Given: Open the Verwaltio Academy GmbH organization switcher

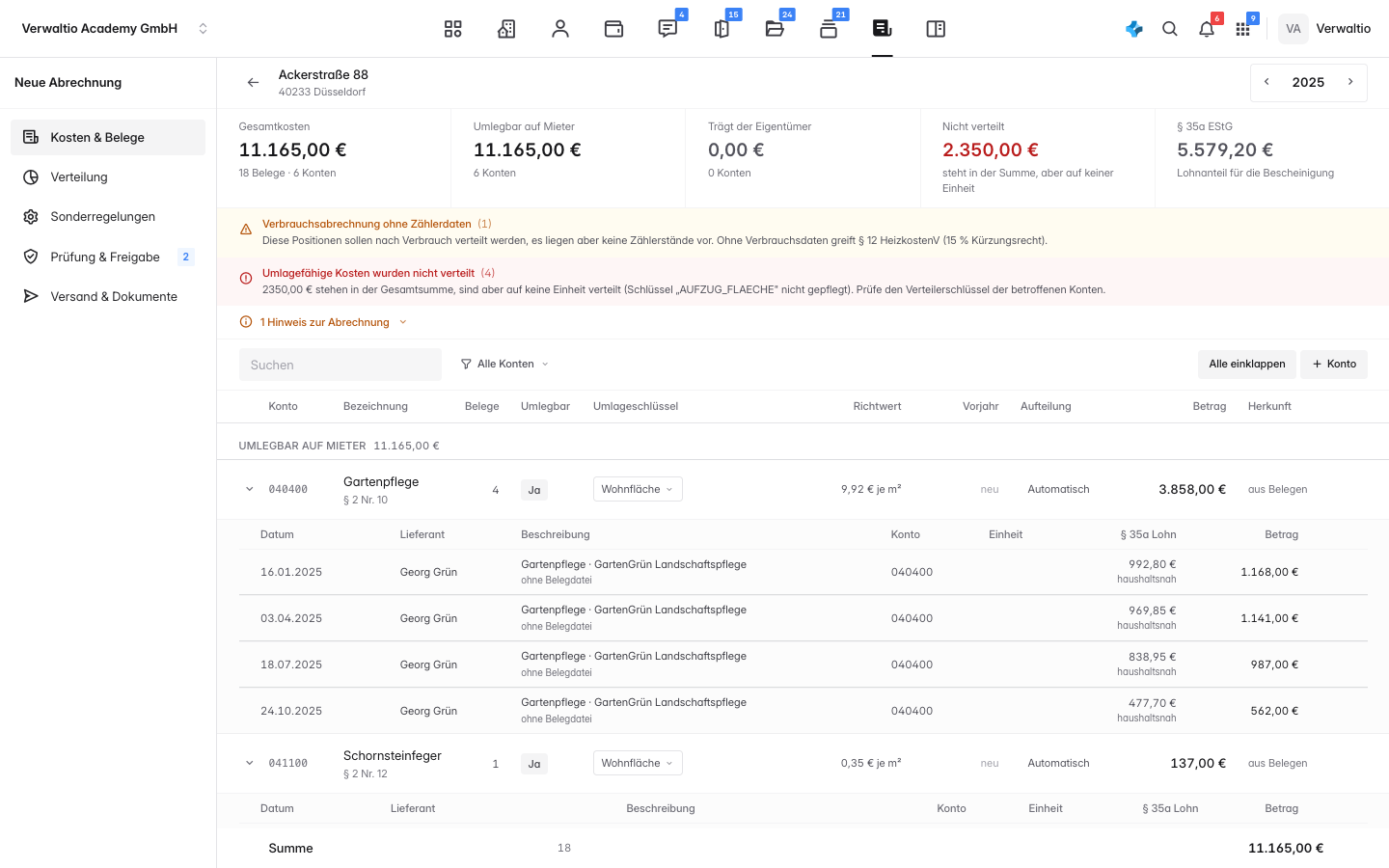Looking at the screenshot, I should (x=115, y=29).
